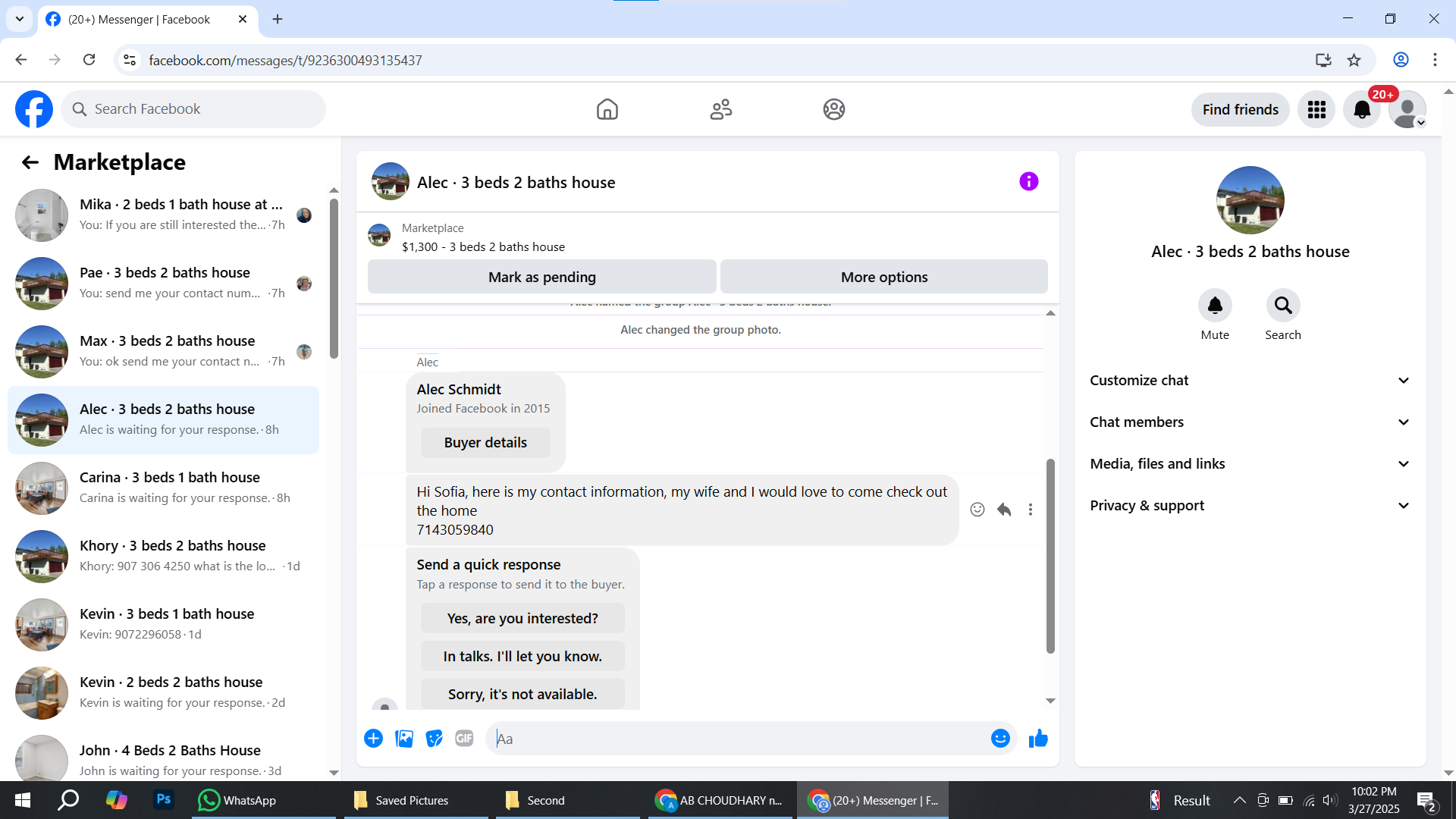1456x819 pixels.
Task: Open more options for Alec's message
Action: [1031, 510]
